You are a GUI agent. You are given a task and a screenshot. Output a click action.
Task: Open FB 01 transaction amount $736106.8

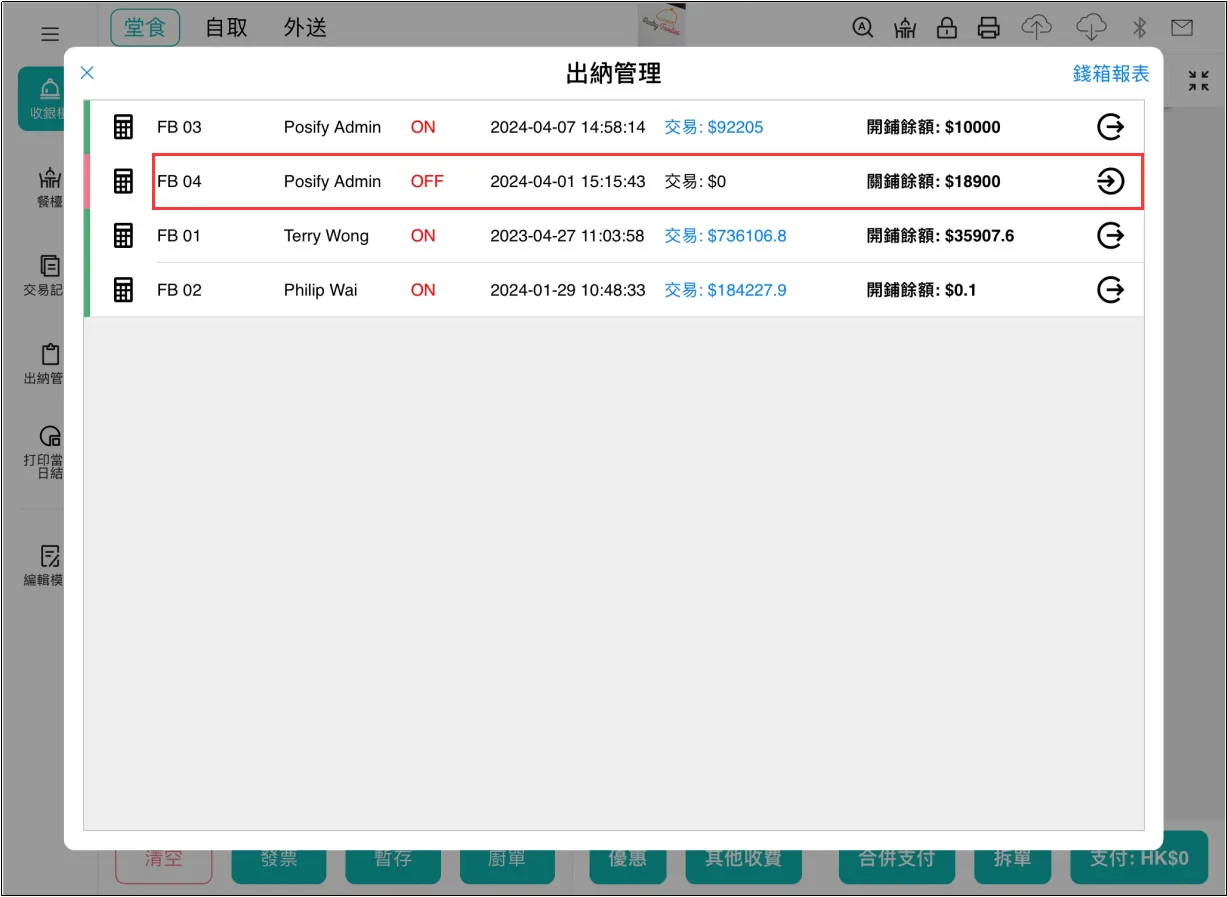725,236
